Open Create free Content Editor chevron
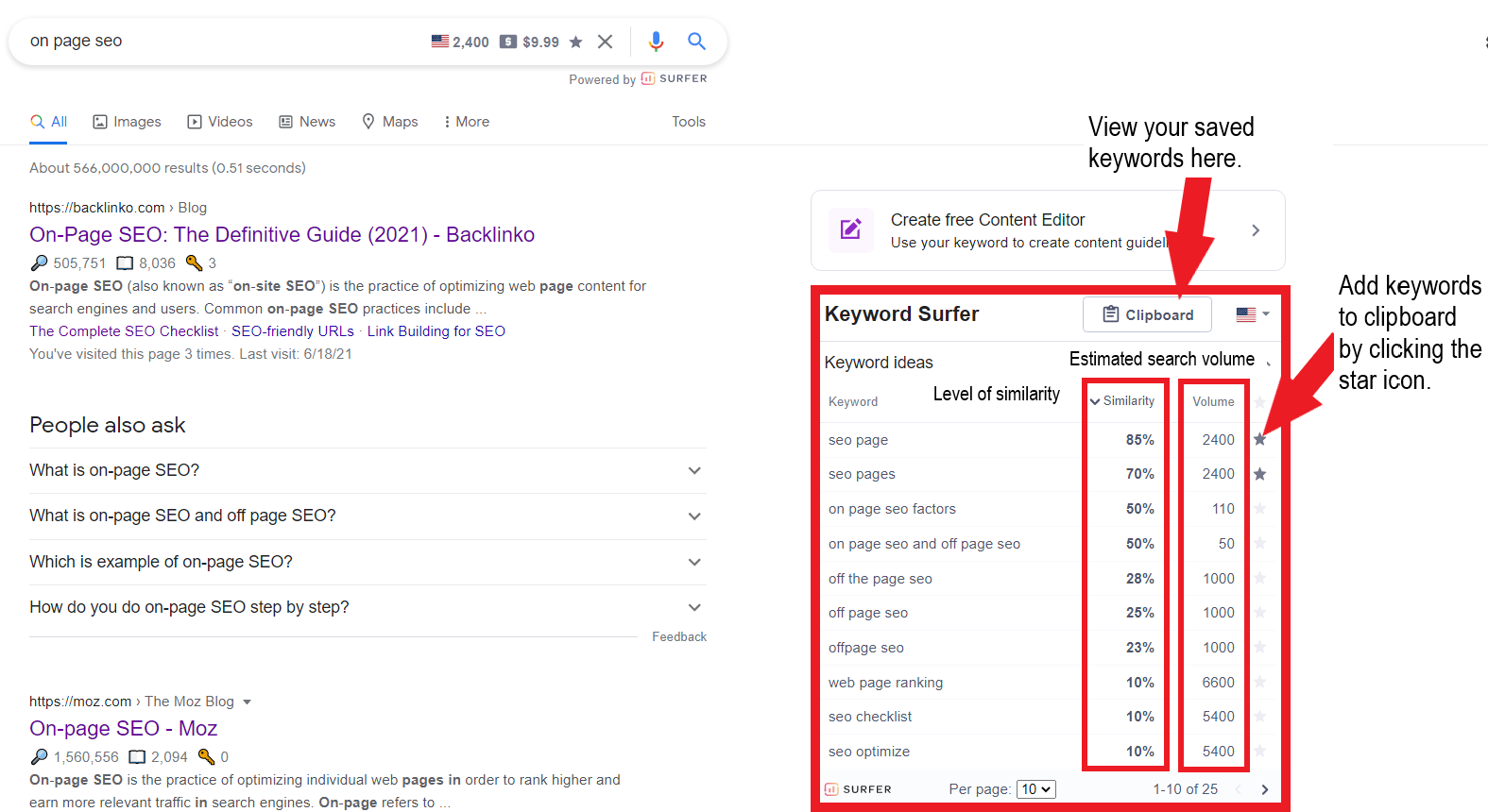Viewport: 1488px width, 812px height. [1256, 230]
